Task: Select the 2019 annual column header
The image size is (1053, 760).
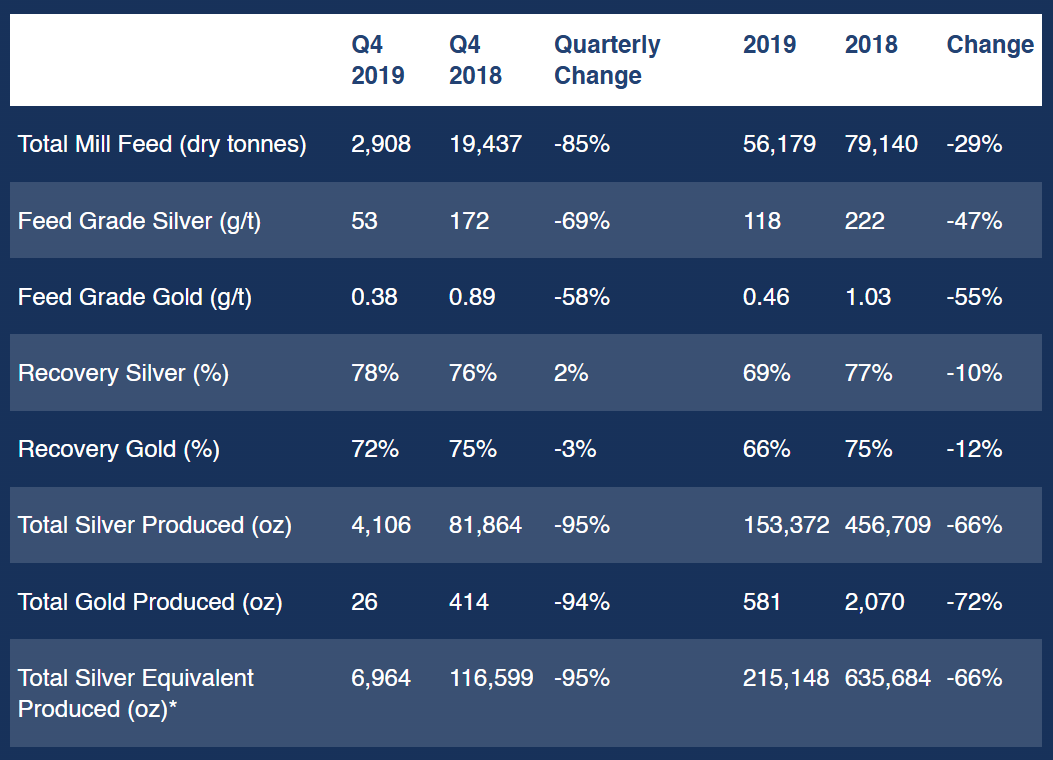Action: (769, 44)
